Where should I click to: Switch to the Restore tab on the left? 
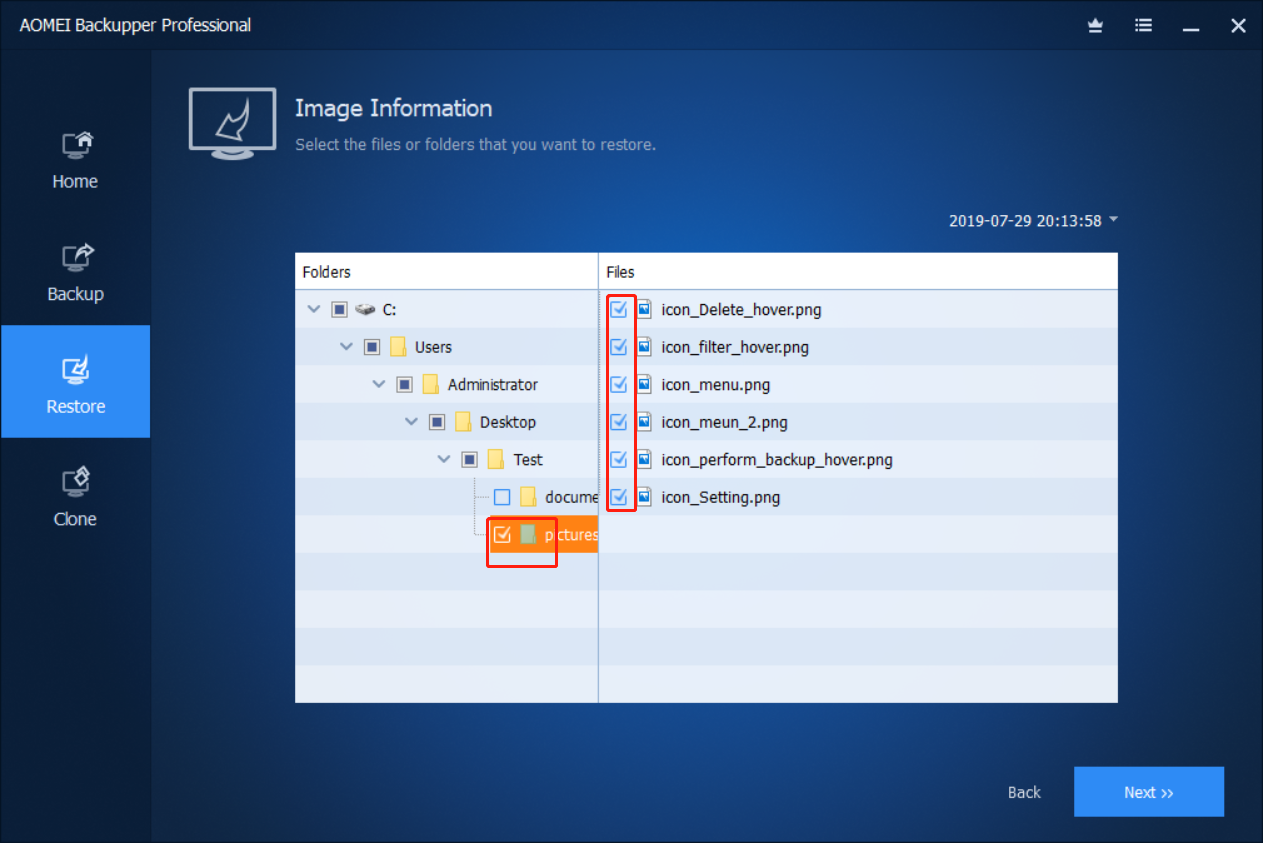[75, 382]
